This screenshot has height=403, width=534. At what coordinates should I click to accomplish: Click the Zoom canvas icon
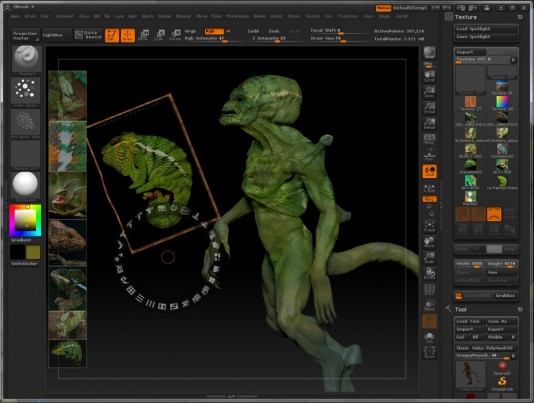click(429, 92)
